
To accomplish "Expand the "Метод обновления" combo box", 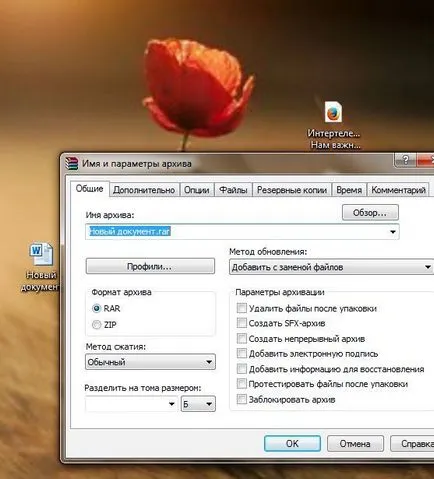I will (x=331, y=267).
